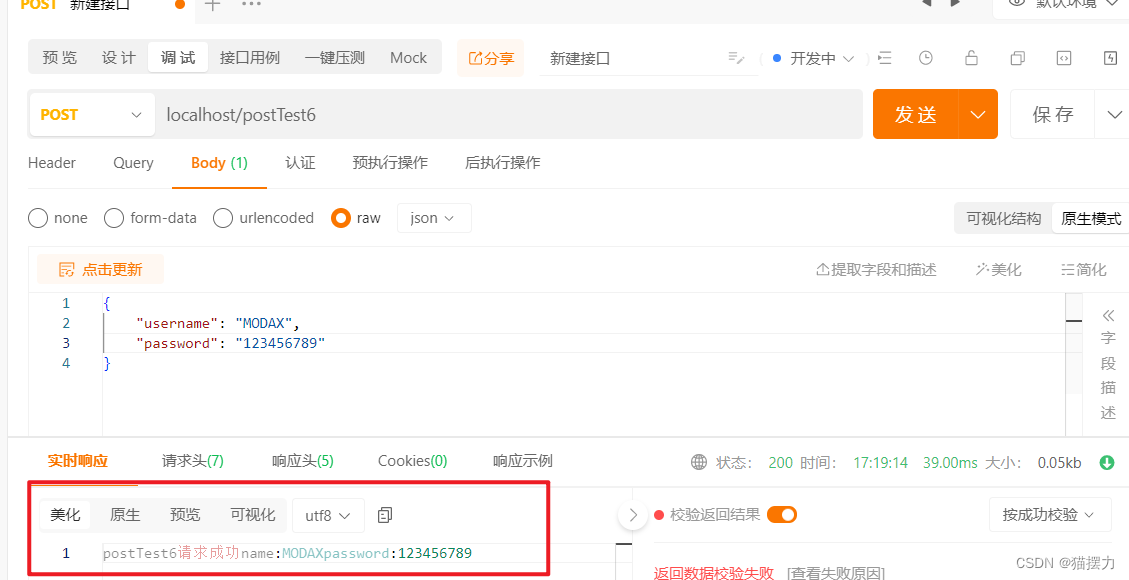The image size is (1129, 580).
Task: Open the Header tab
Action: tap(52, 163)
